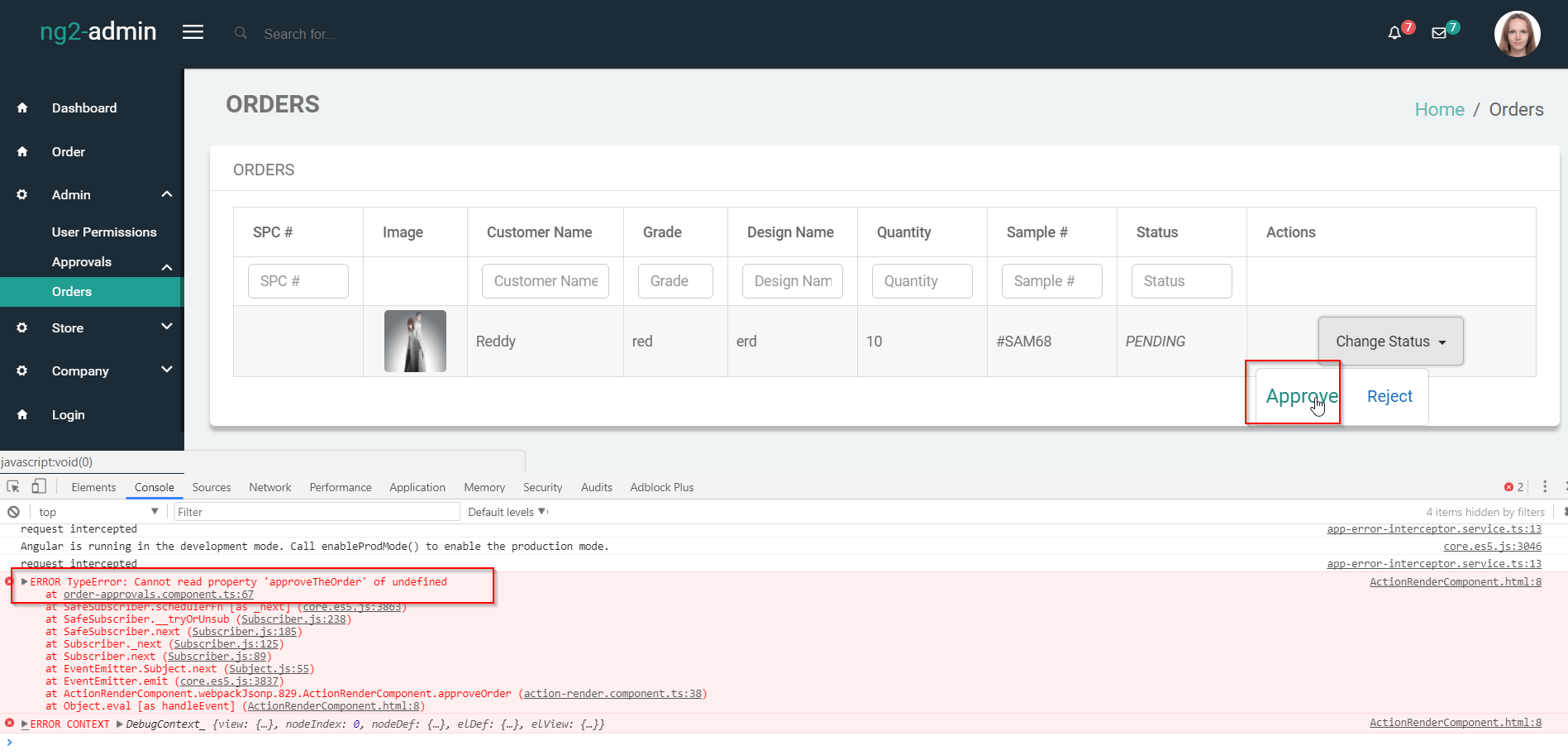This screenshot has width=1568, height=755.
Task: Open the Home breadcrumb link
Action: [x=1439, y=108]
